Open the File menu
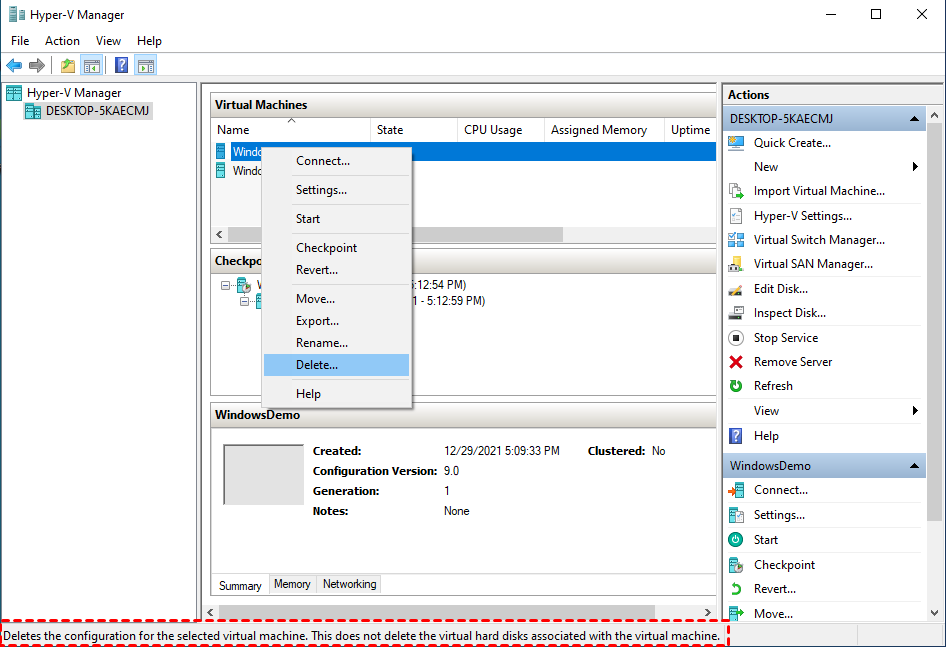This screenshot has width=946, height=647. pyautogui.click(x=20, y=41)
